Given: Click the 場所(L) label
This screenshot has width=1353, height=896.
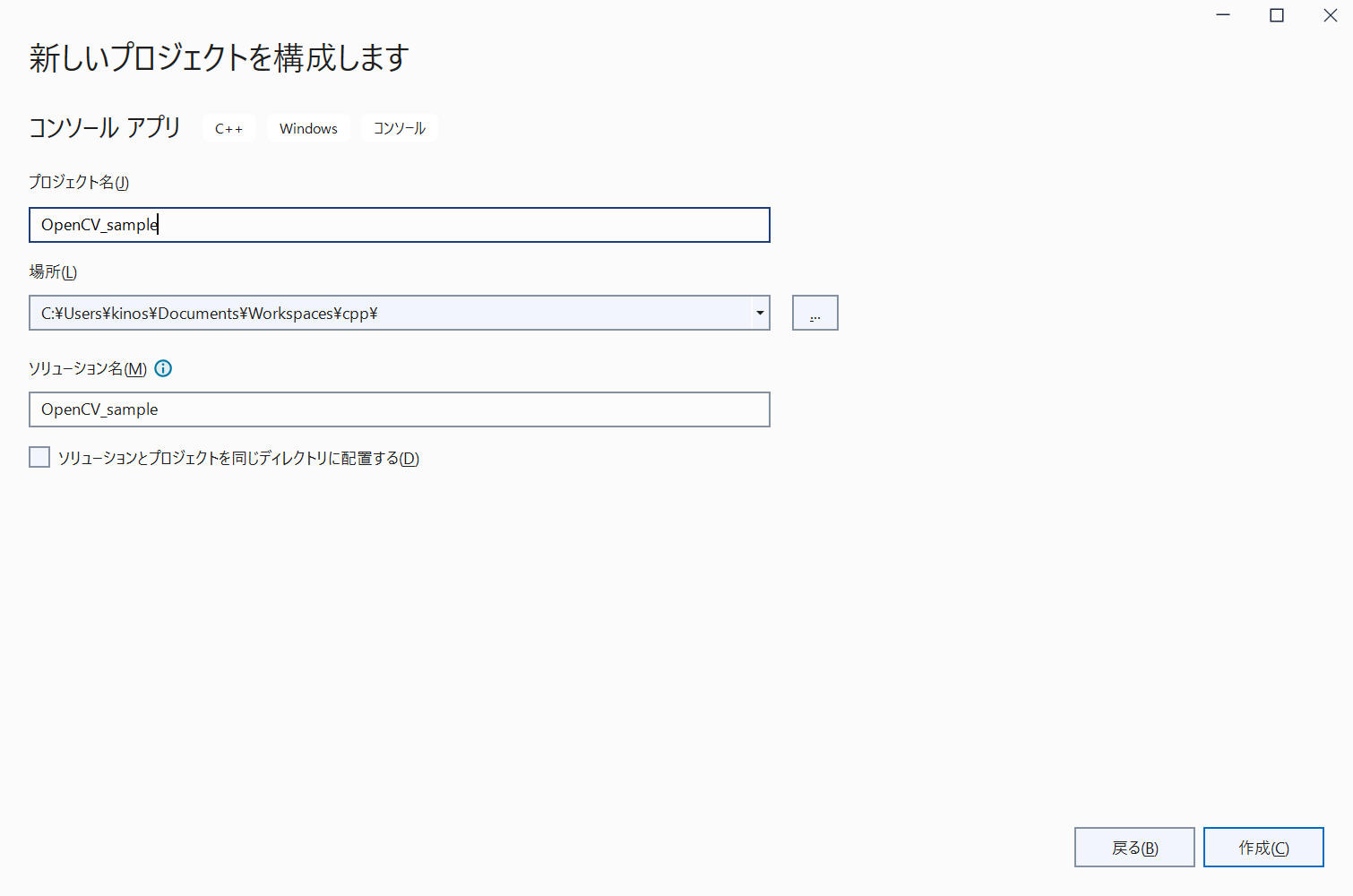Looking at the screenshot, I should point(53,272).
